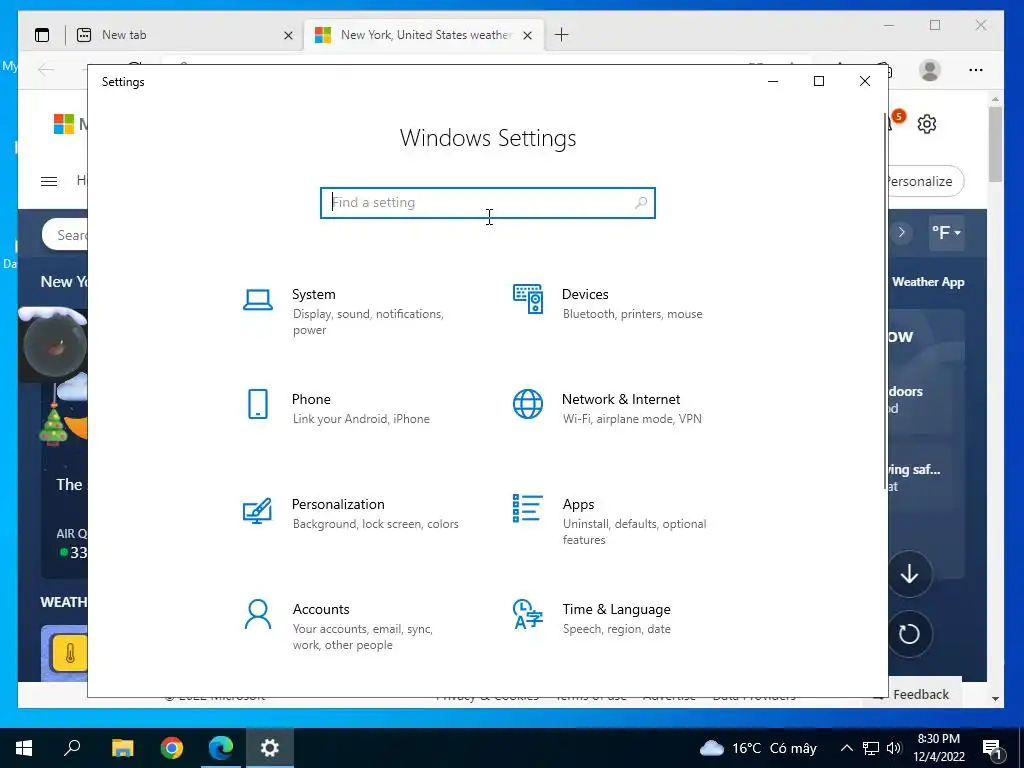Open the volume tray icon
1024x768 pixels.
click(894, 748)
